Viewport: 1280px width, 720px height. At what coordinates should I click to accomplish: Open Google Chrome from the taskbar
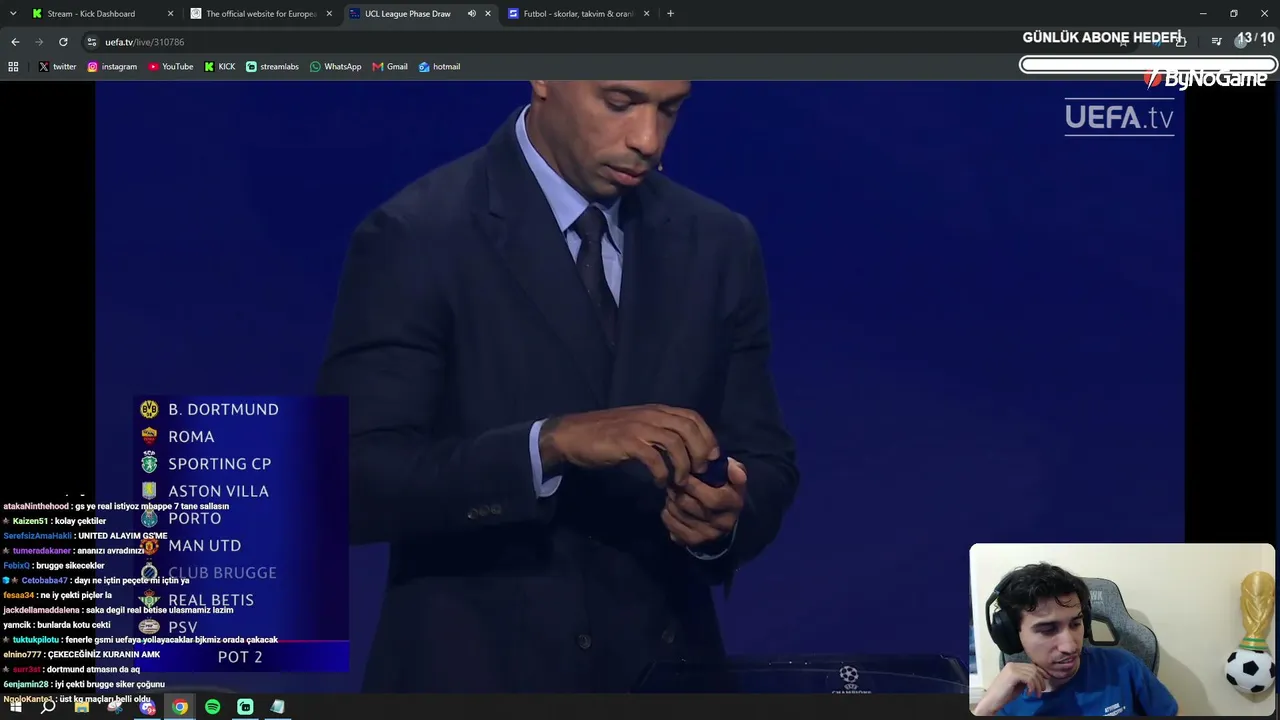180,707
